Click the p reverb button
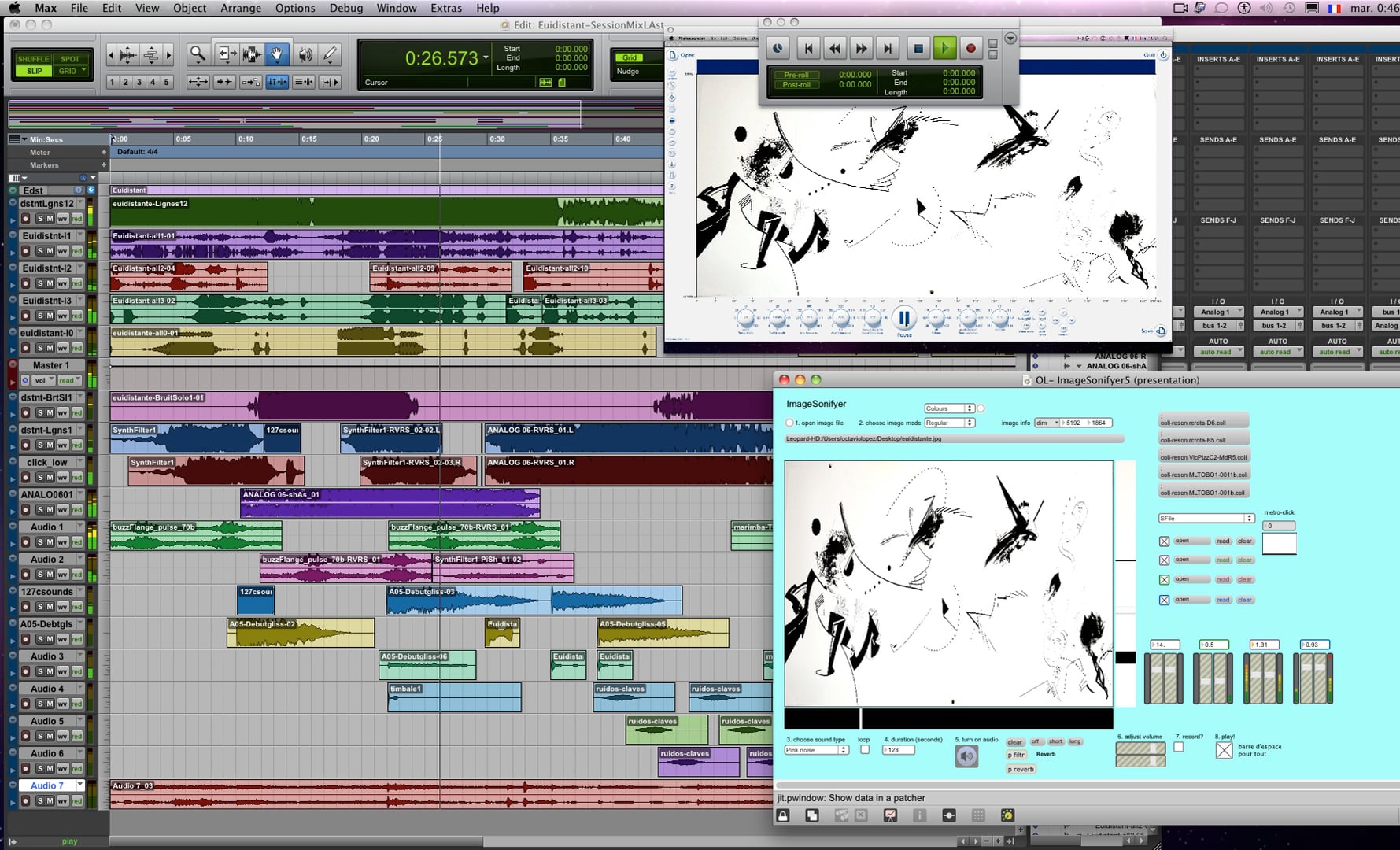 [1021, 769]
